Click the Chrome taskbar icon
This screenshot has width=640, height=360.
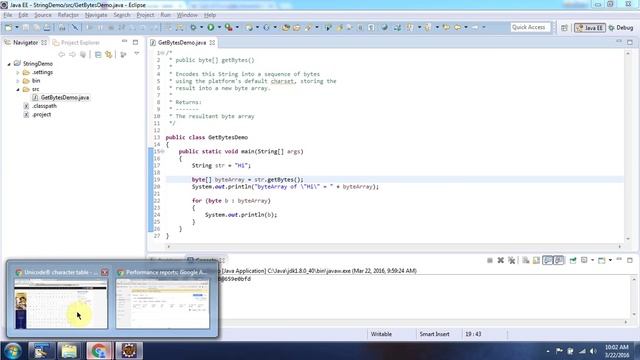pyautogui.click(x=99, y=351)
